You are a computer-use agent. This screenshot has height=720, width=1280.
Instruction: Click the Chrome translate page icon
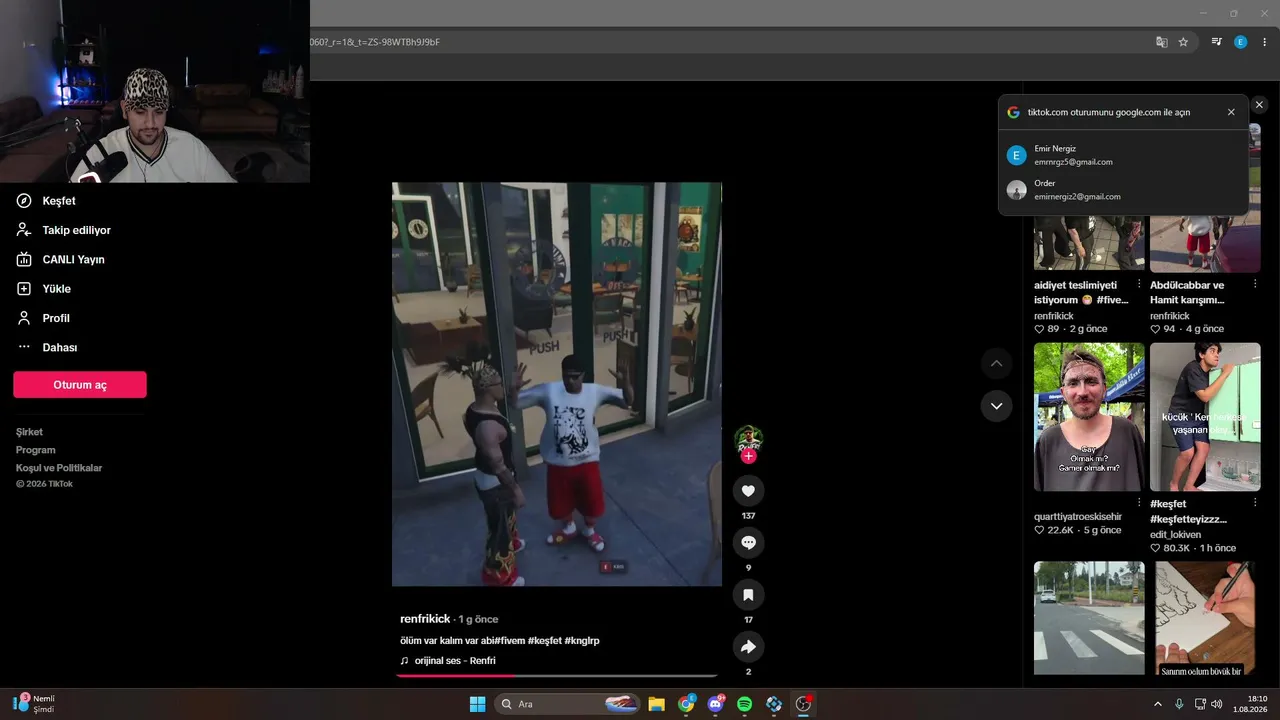(1162, 42)
